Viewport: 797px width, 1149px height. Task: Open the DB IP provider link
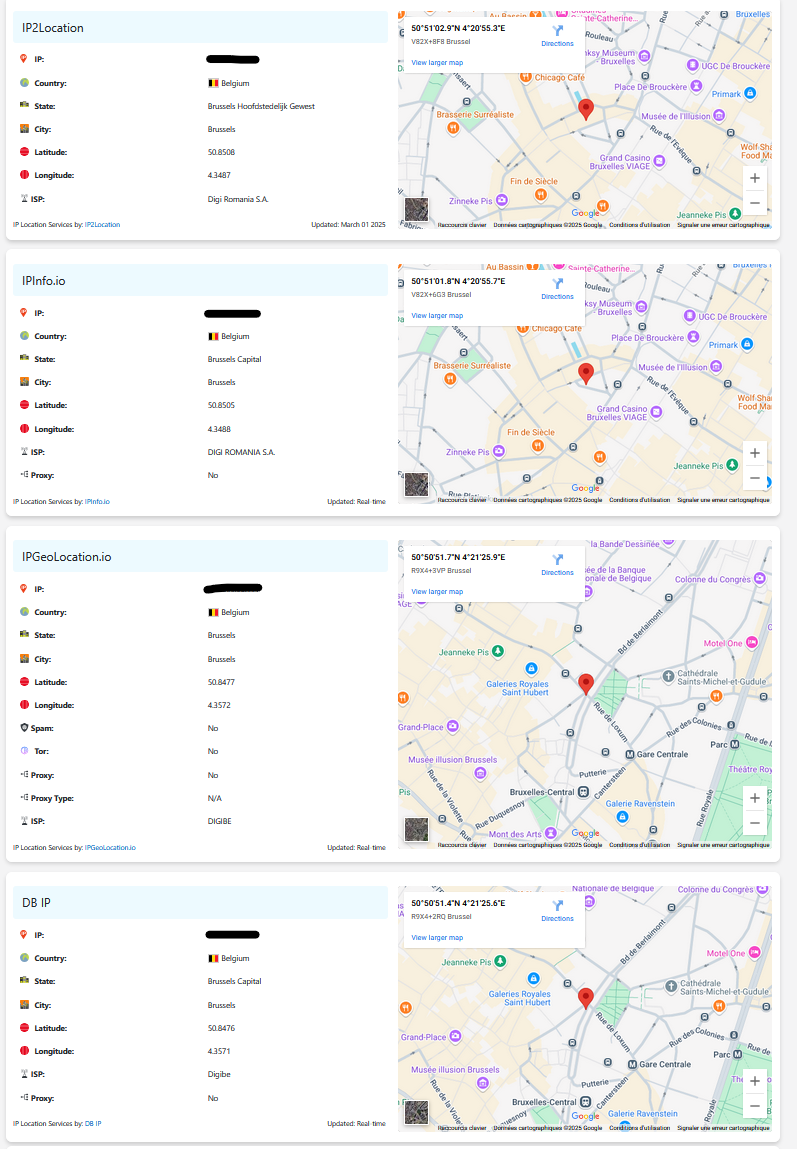(93, 1123)
